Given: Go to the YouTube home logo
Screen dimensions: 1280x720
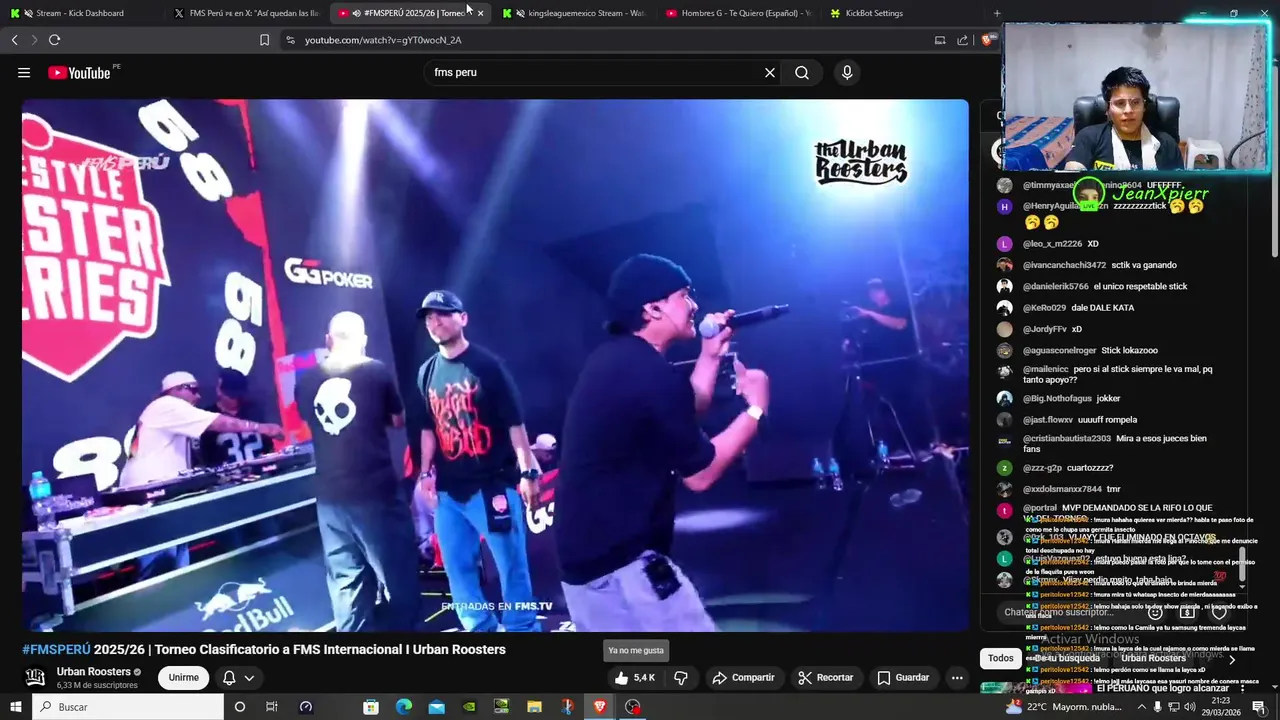Looking at the screenshot, I should pyautogui.click(x=79, y=73).
